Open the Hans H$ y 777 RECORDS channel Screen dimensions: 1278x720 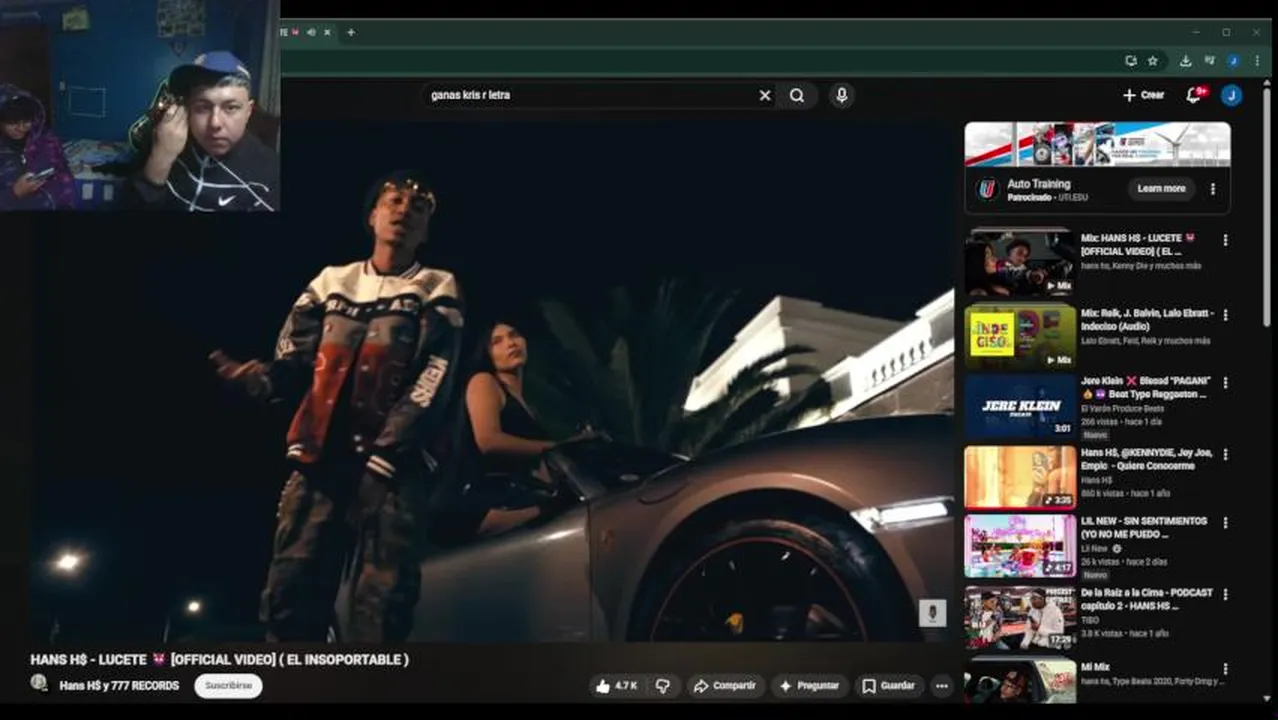point(119,686)
